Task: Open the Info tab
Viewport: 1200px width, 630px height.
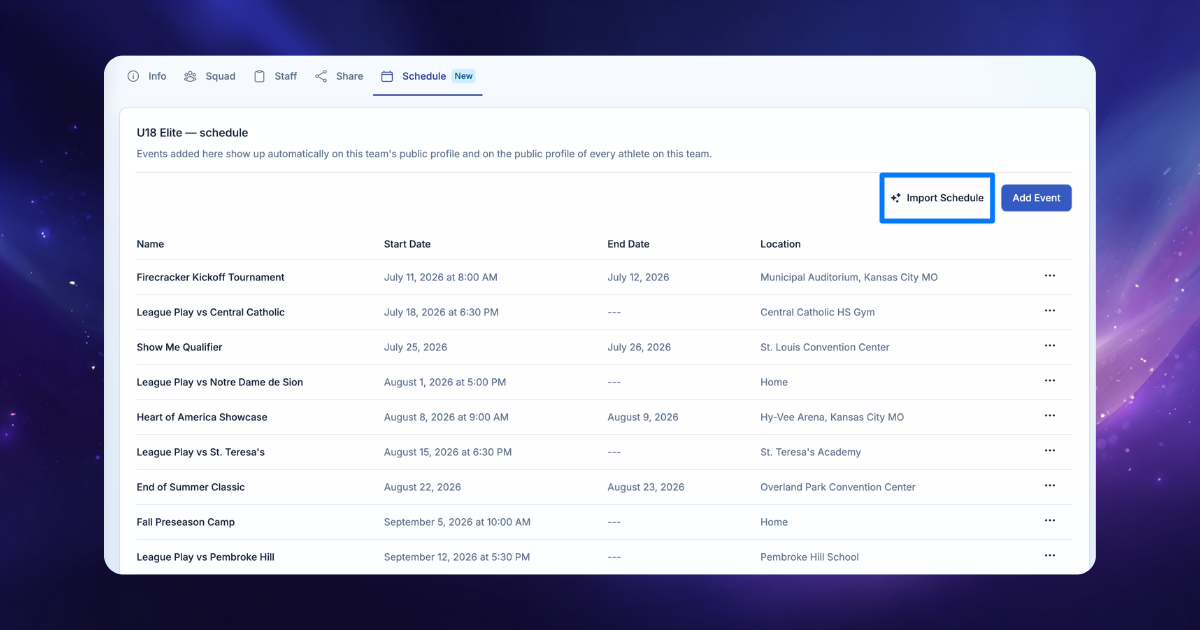Action: 147,76
